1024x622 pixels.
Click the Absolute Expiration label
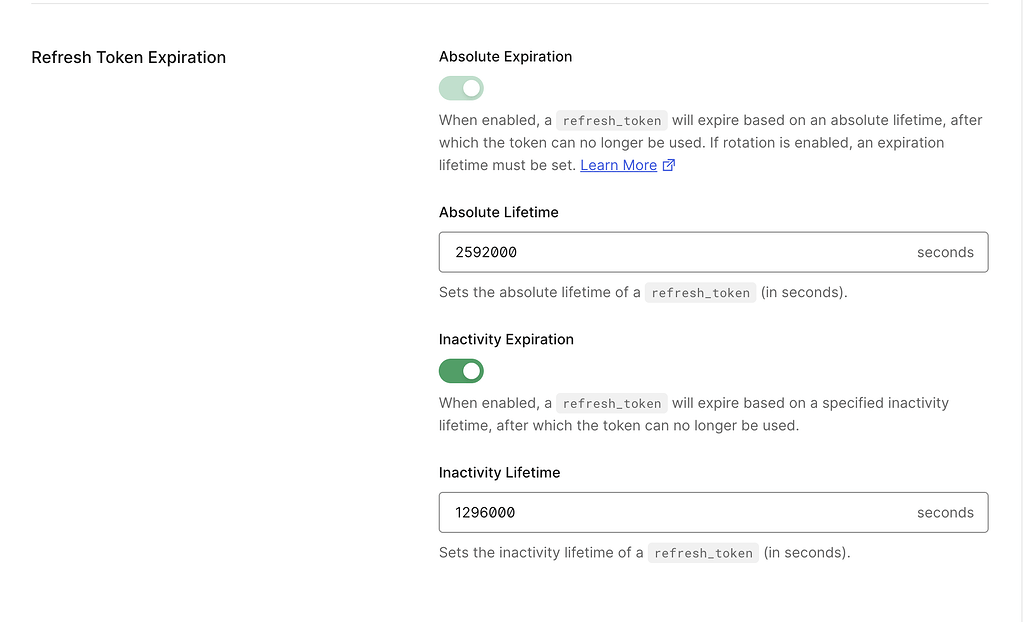[505, 57]
